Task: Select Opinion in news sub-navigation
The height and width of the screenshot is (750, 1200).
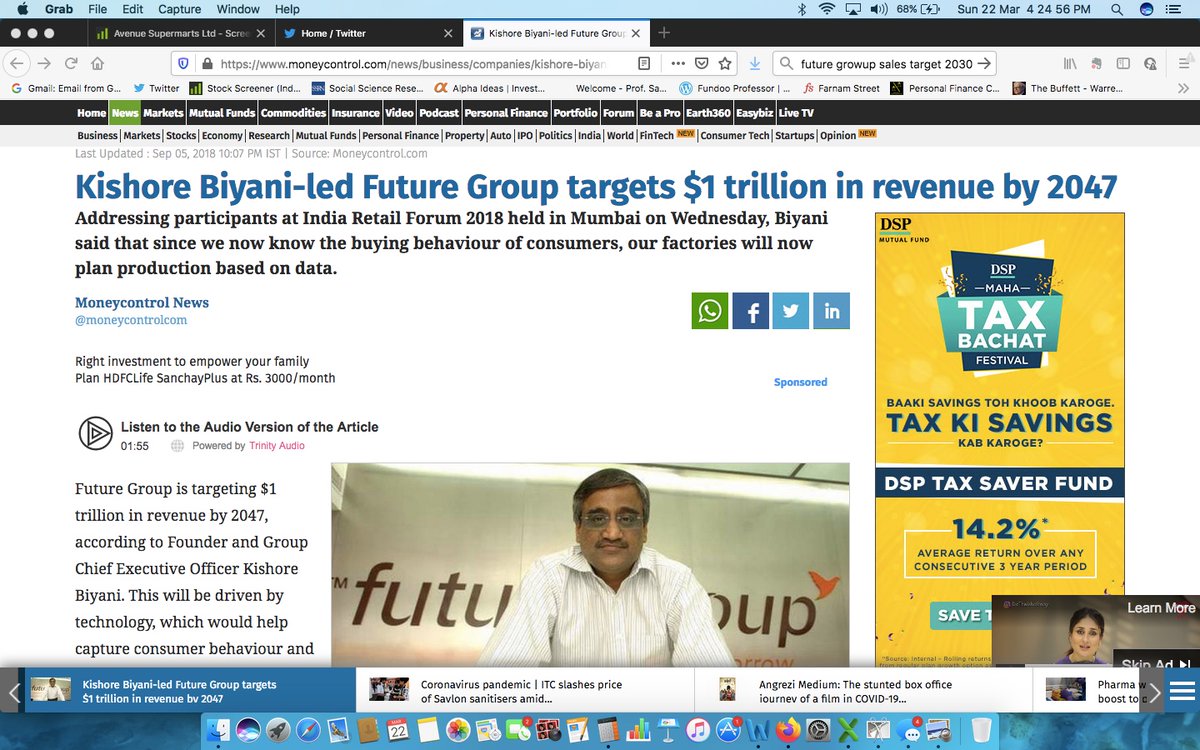Action: 838,135
